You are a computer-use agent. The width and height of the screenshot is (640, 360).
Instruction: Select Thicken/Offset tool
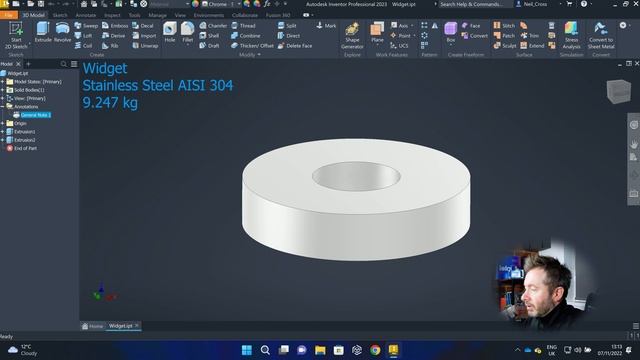point(252,46)
